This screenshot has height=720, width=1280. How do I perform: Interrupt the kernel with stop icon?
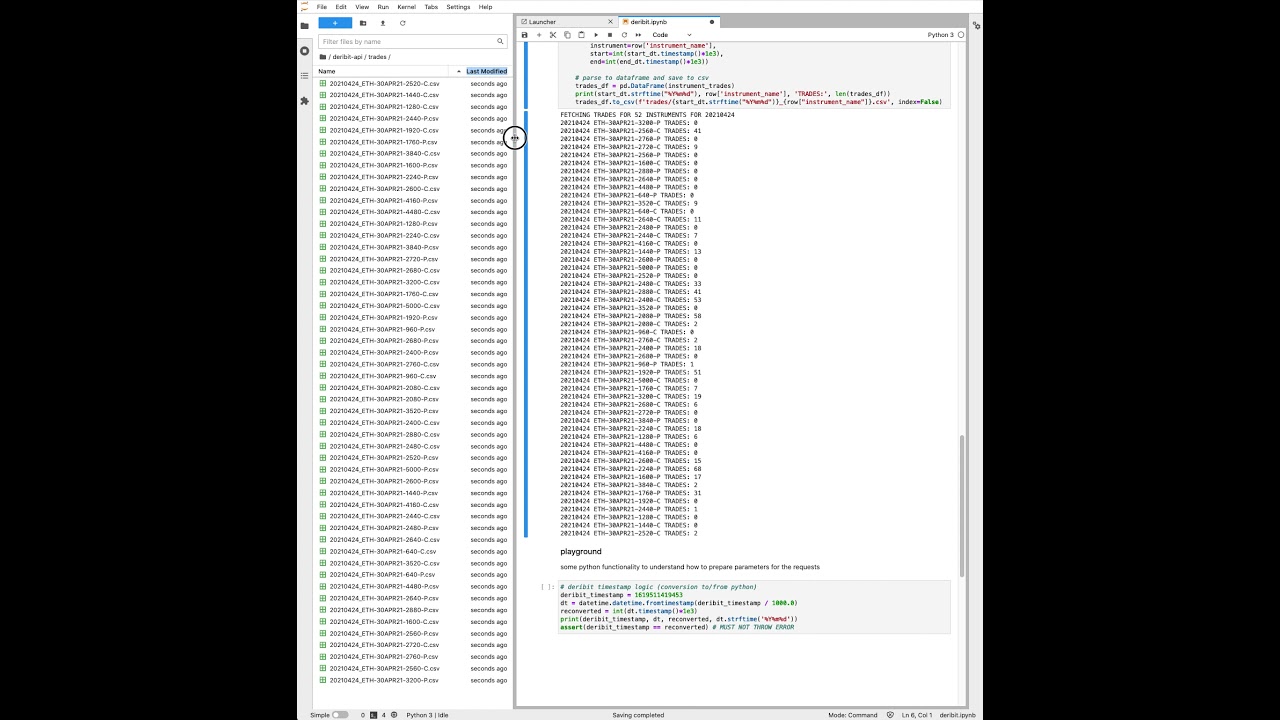610,35
